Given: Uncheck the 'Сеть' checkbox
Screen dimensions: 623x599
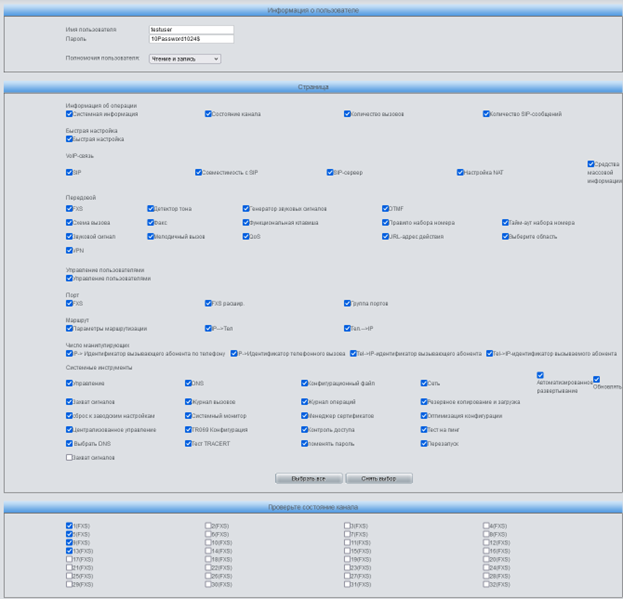Looking at the screenshot, I should pos(424,383).
